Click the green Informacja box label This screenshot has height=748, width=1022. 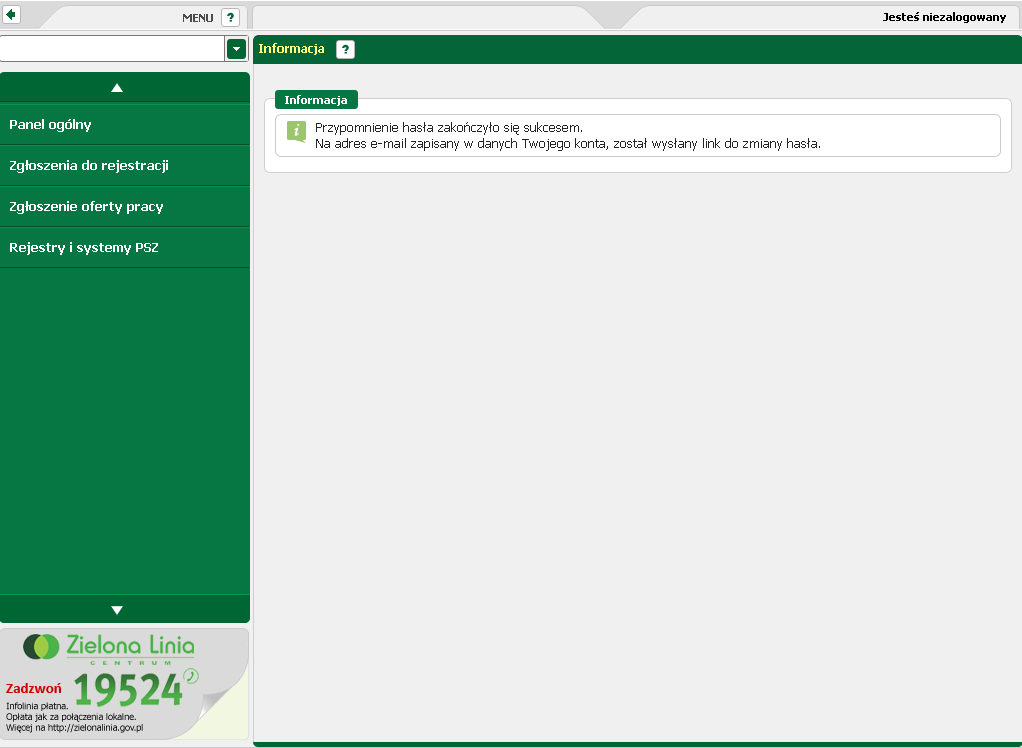316,100
